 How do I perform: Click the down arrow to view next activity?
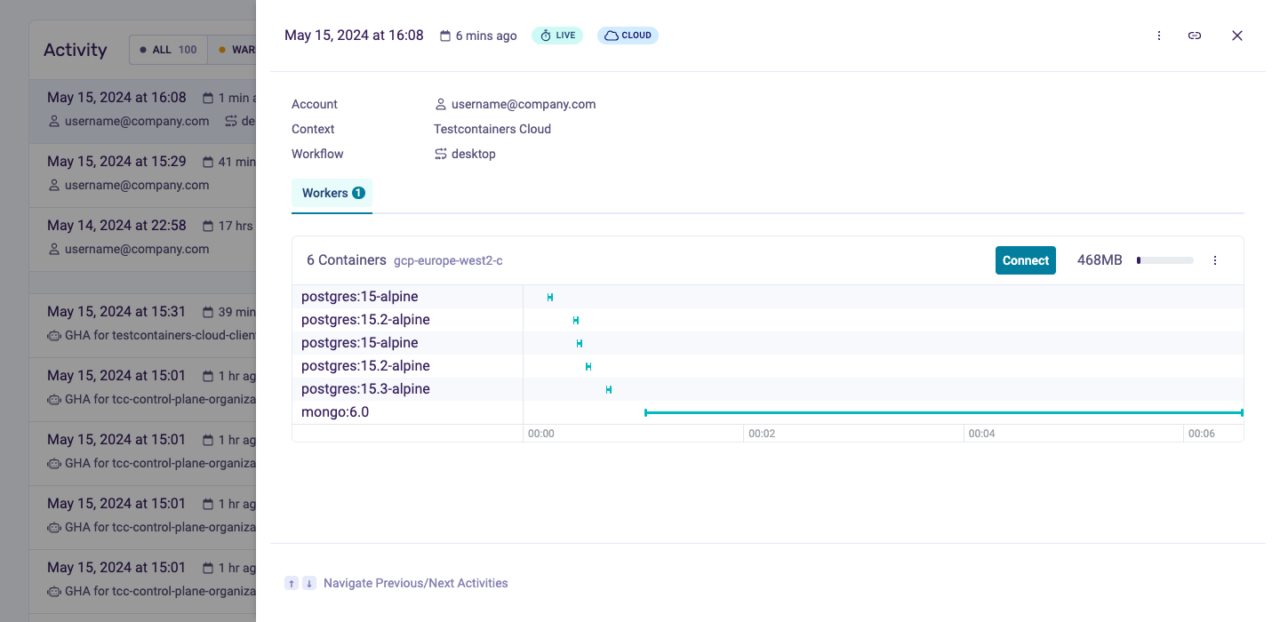coord(310,583)
